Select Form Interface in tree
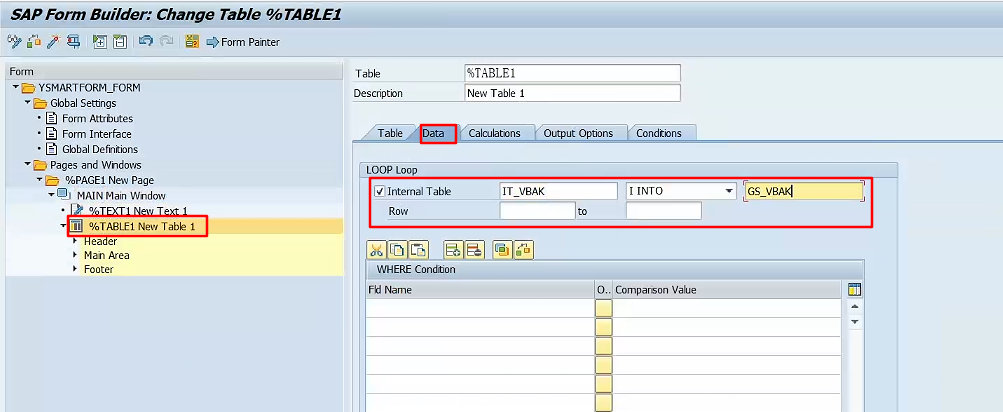Viewport: 1003px width, 412px height. click(97, 134)
